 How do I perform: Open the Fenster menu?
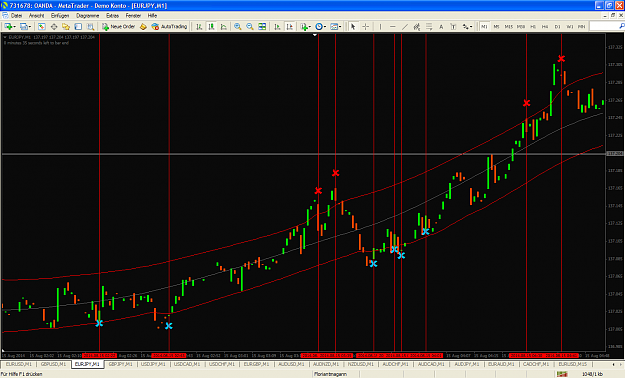point(133,16)
